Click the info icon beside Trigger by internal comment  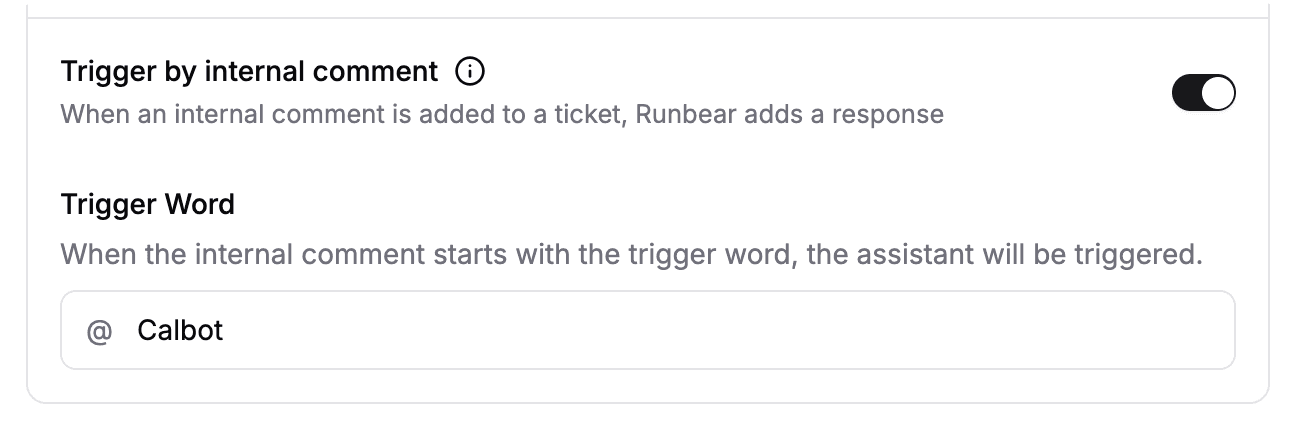[469, 72]
